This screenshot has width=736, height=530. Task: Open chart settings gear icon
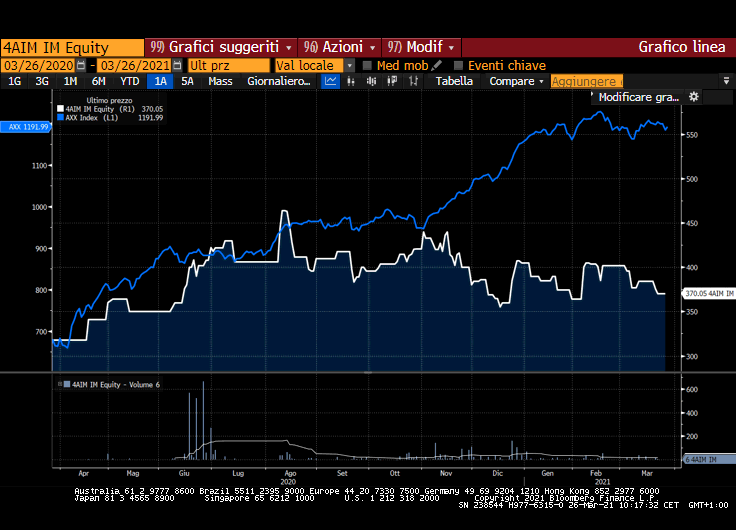(x=694, y=97)
